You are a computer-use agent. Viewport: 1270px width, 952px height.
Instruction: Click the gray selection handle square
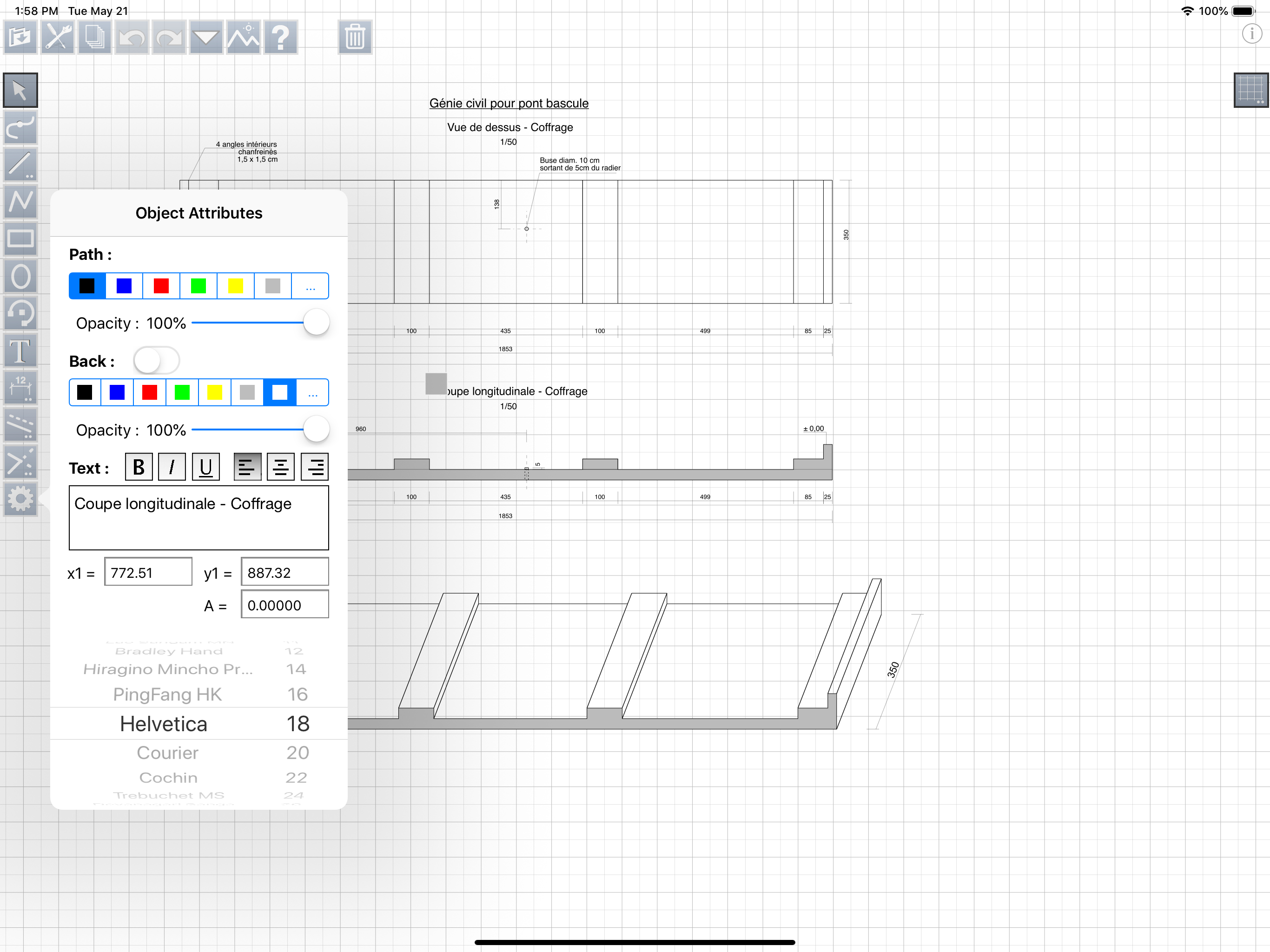coord(436,383)
